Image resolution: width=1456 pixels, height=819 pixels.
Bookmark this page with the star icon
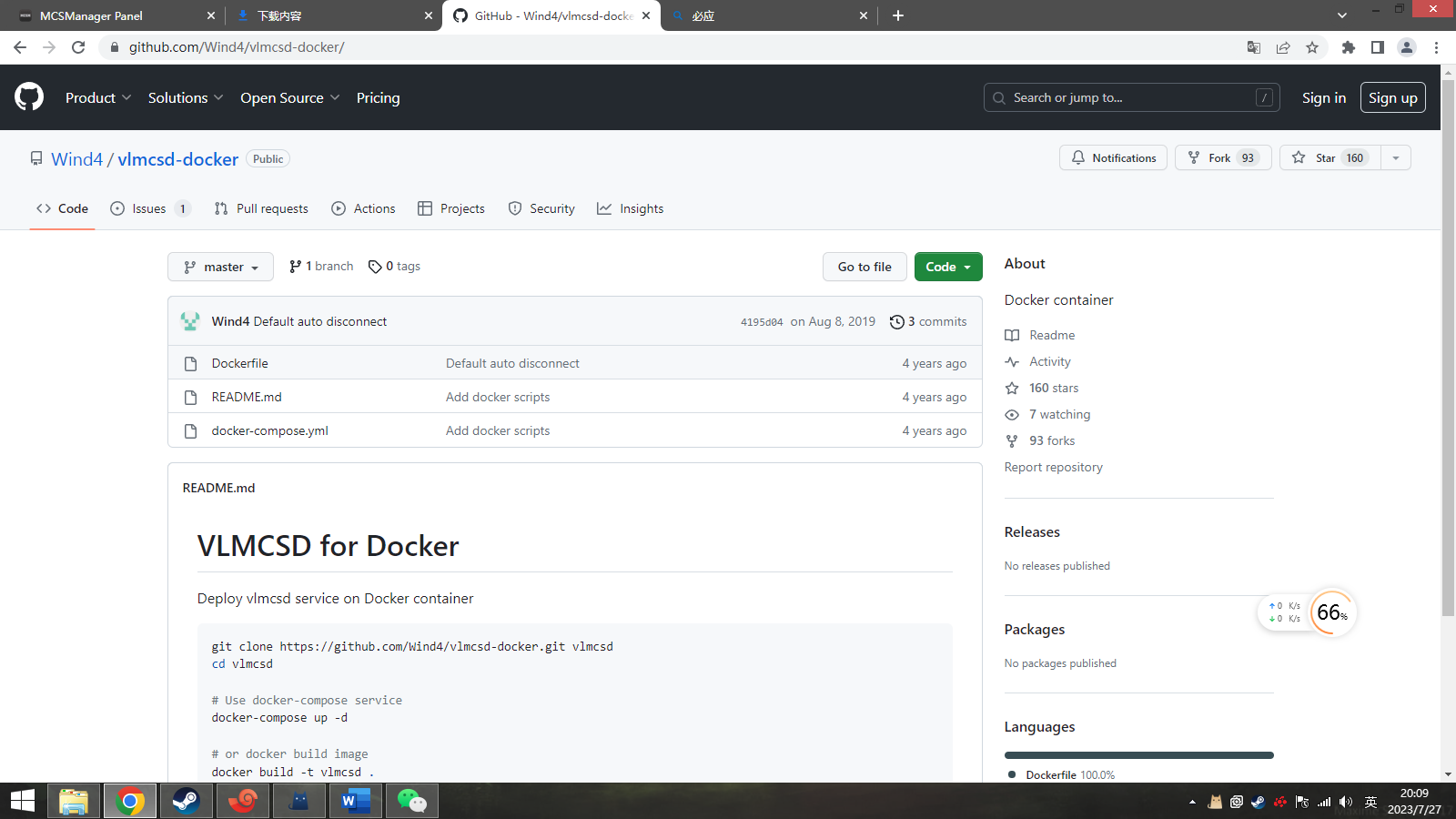(x=1312, y=47)
